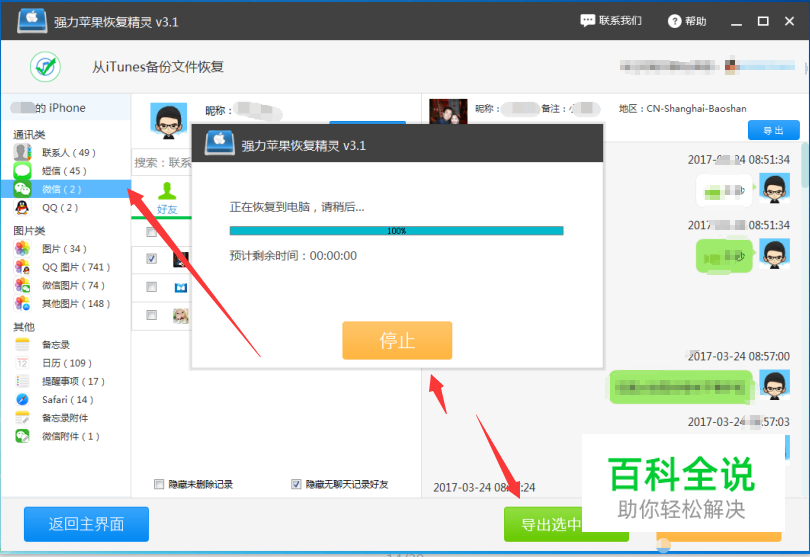Image resolution: width=810 pixels, height=557 pixels.
Task: Click the dialog's apple drive logo icon
Action: click(220, 143)
